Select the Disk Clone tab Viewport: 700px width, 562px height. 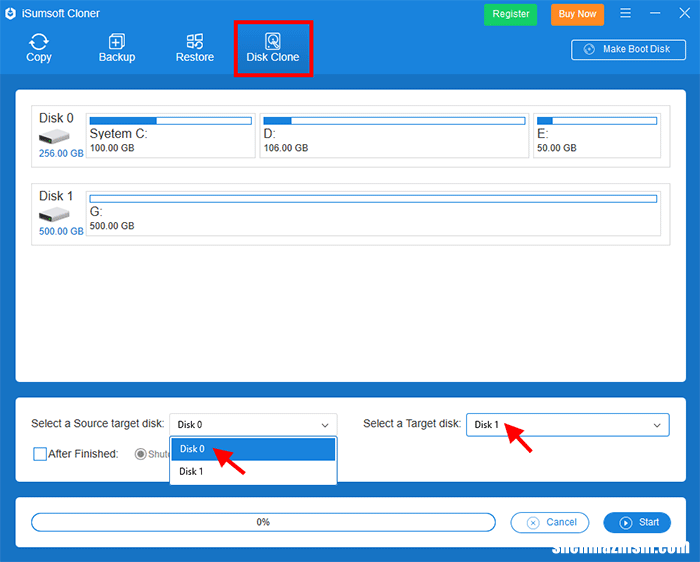pos(273,48)
